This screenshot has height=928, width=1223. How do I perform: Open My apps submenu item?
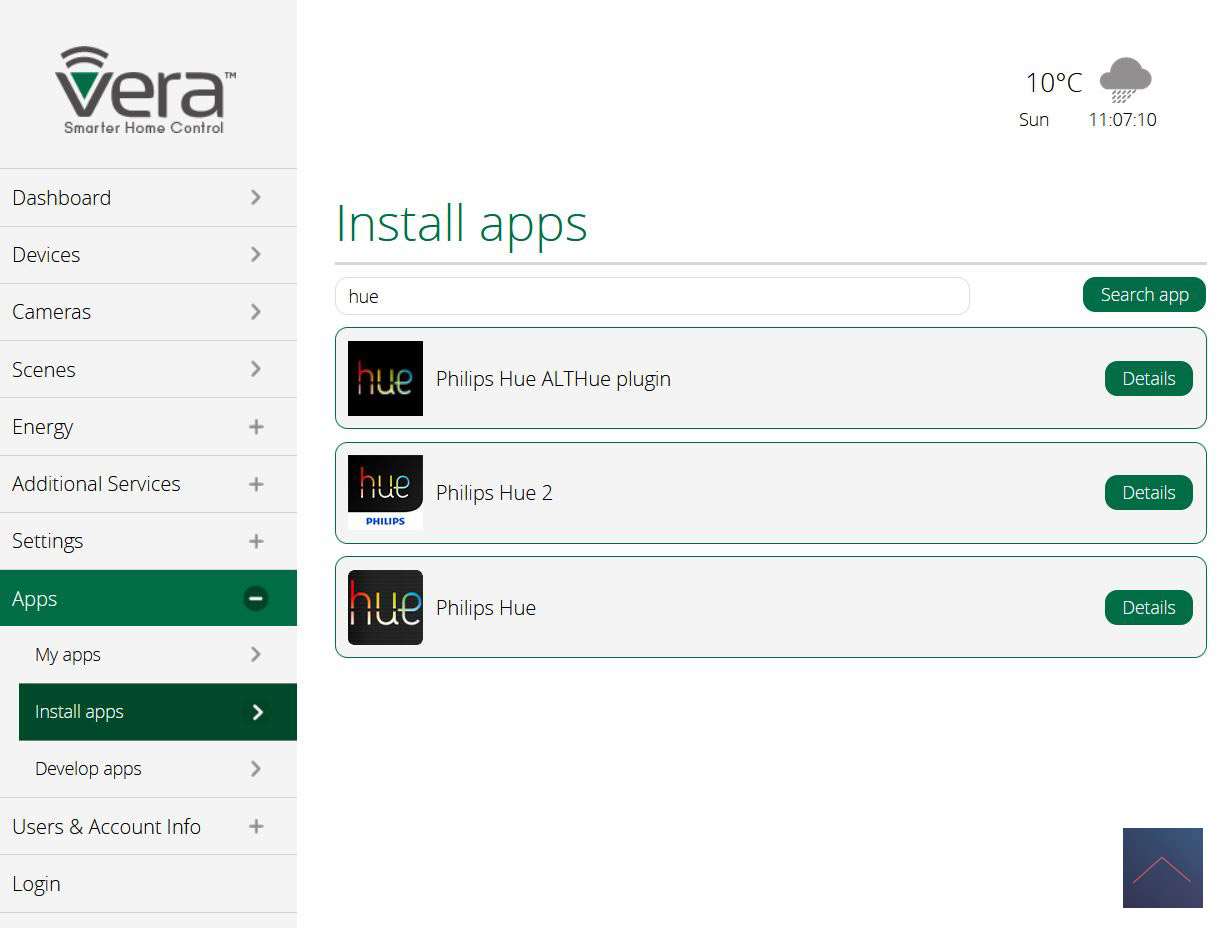click(68, 655)
